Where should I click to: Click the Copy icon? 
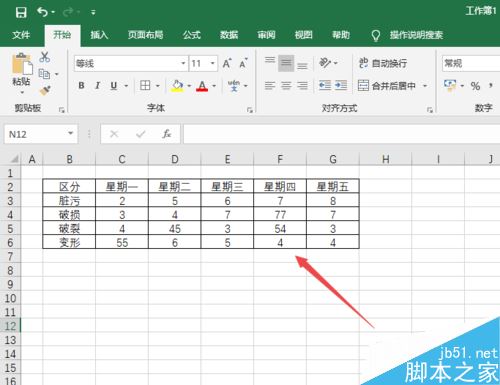[44, 74]
